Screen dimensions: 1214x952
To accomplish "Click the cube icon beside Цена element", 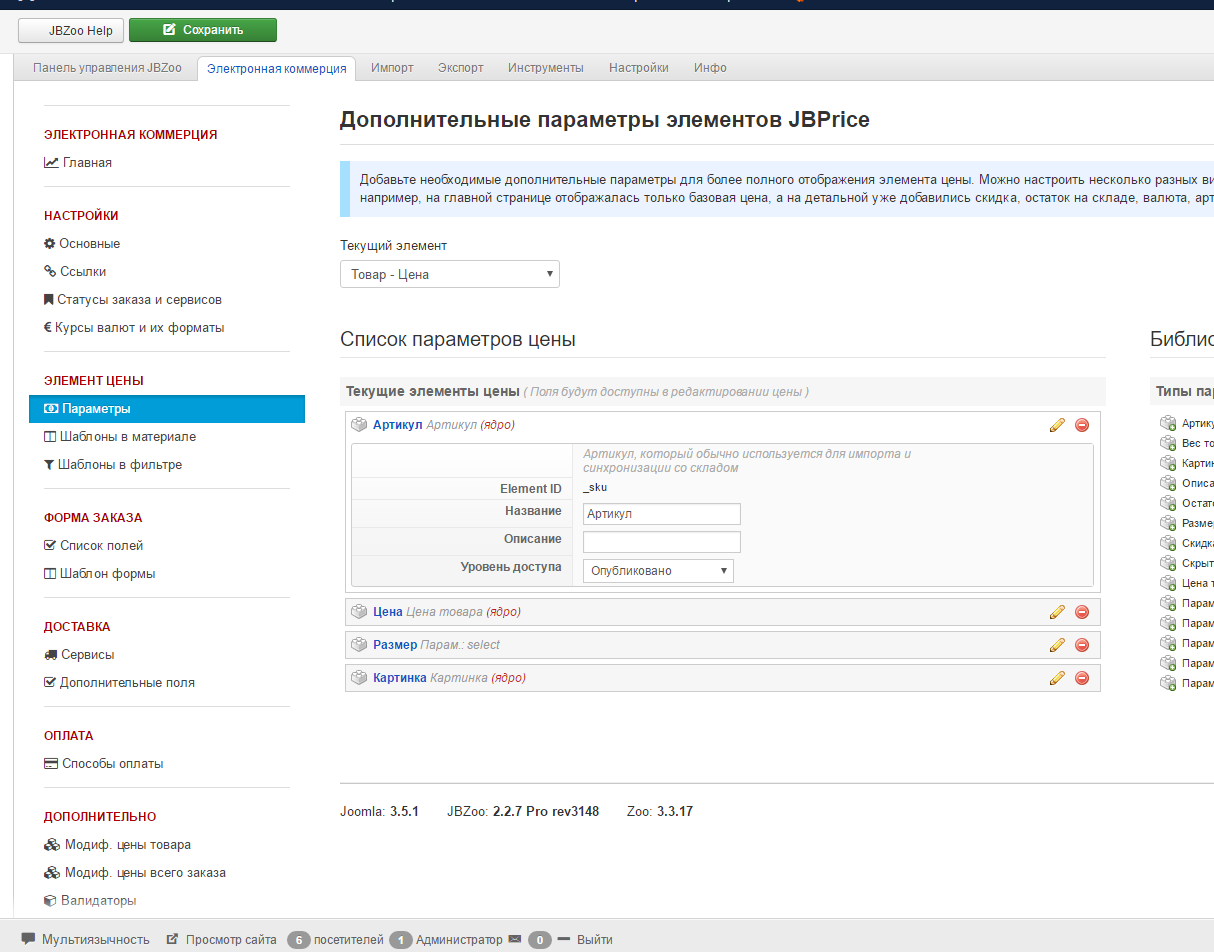I will click(x=359, y=612).
